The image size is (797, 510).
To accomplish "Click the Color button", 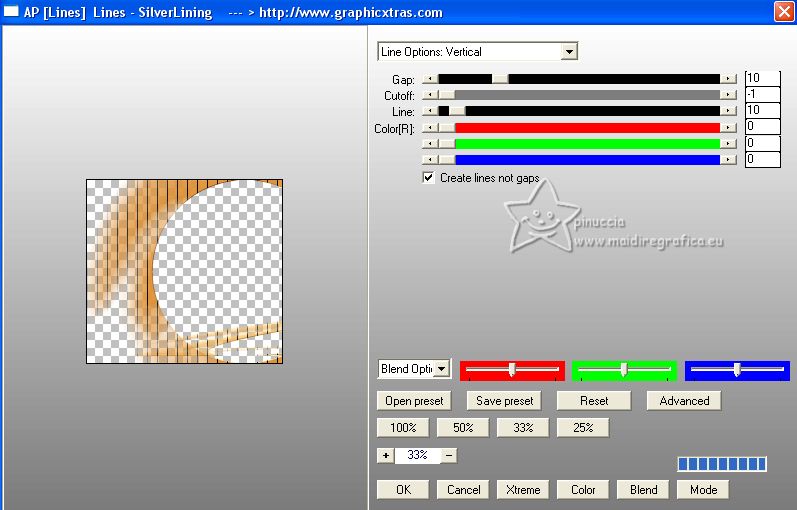I will coord(583,490).
